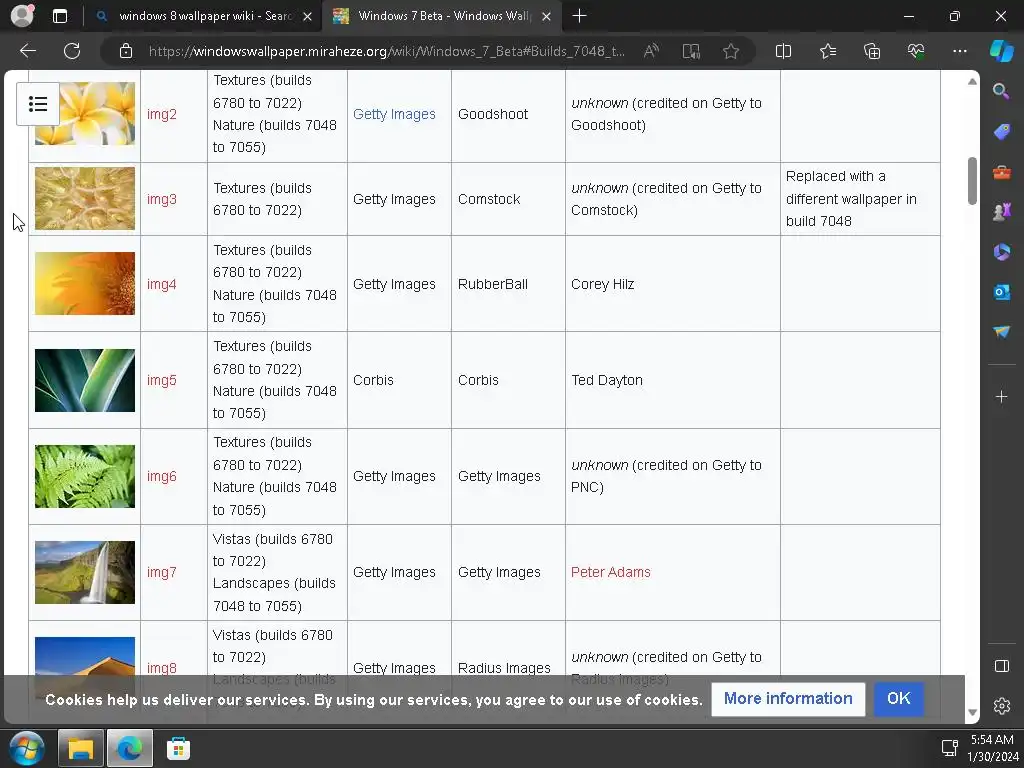1024x768 pixels.
Task: Open sidebar Games chess icon
Action: pyautogui.click(x=1001, y=212)
